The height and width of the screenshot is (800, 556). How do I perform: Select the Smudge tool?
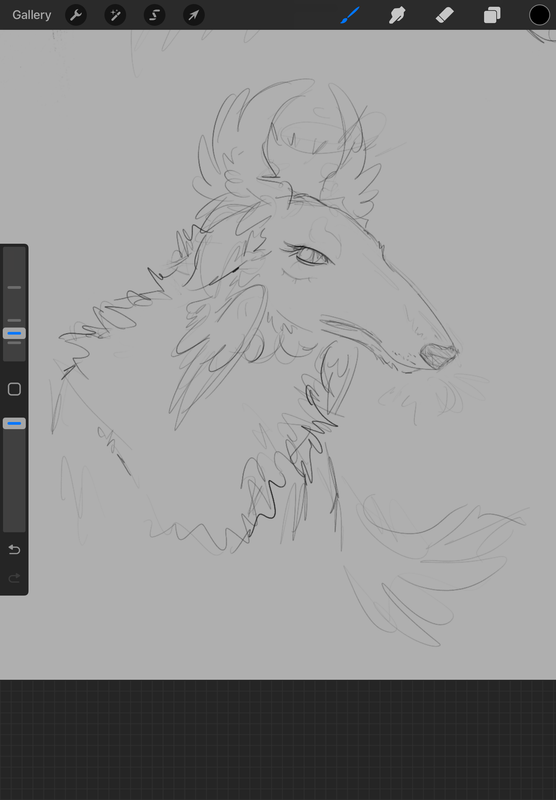(397, 15)
